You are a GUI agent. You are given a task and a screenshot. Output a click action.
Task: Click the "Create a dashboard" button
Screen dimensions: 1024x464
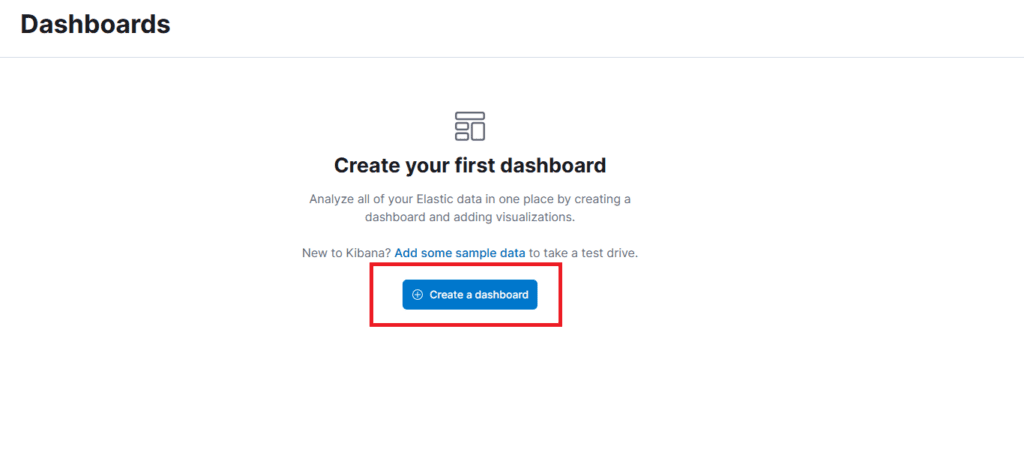click(470, 295)
